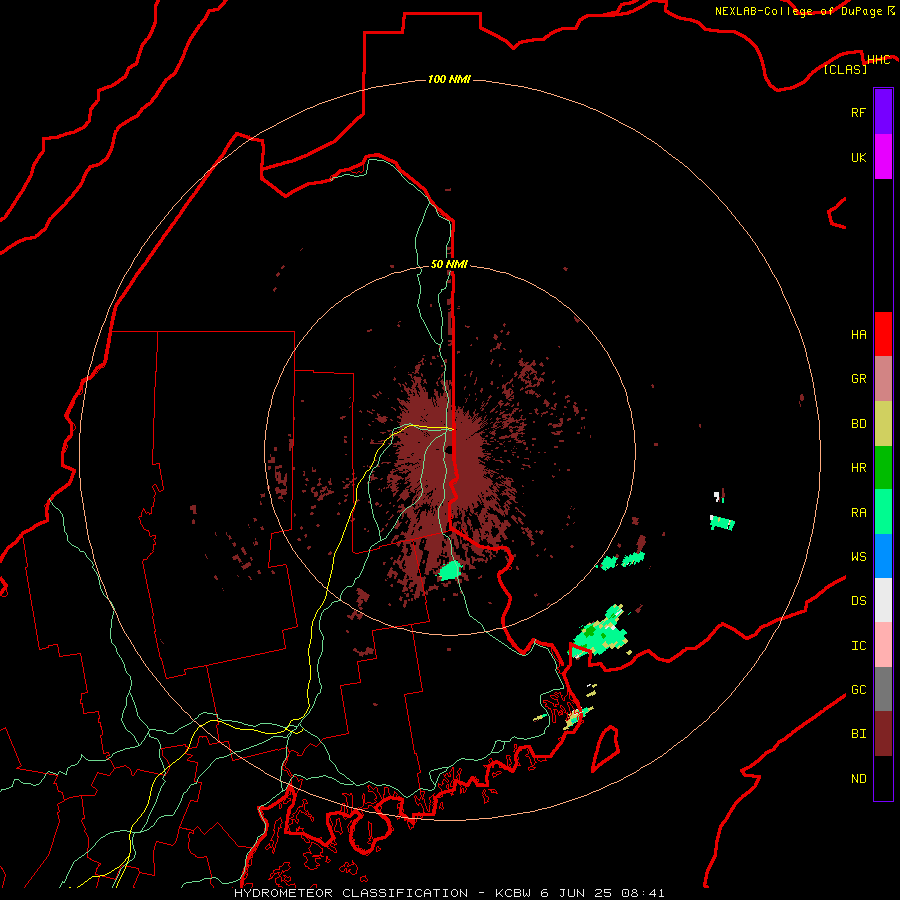Click the GC legend label
900x900 pixels.
pos(858,690)
